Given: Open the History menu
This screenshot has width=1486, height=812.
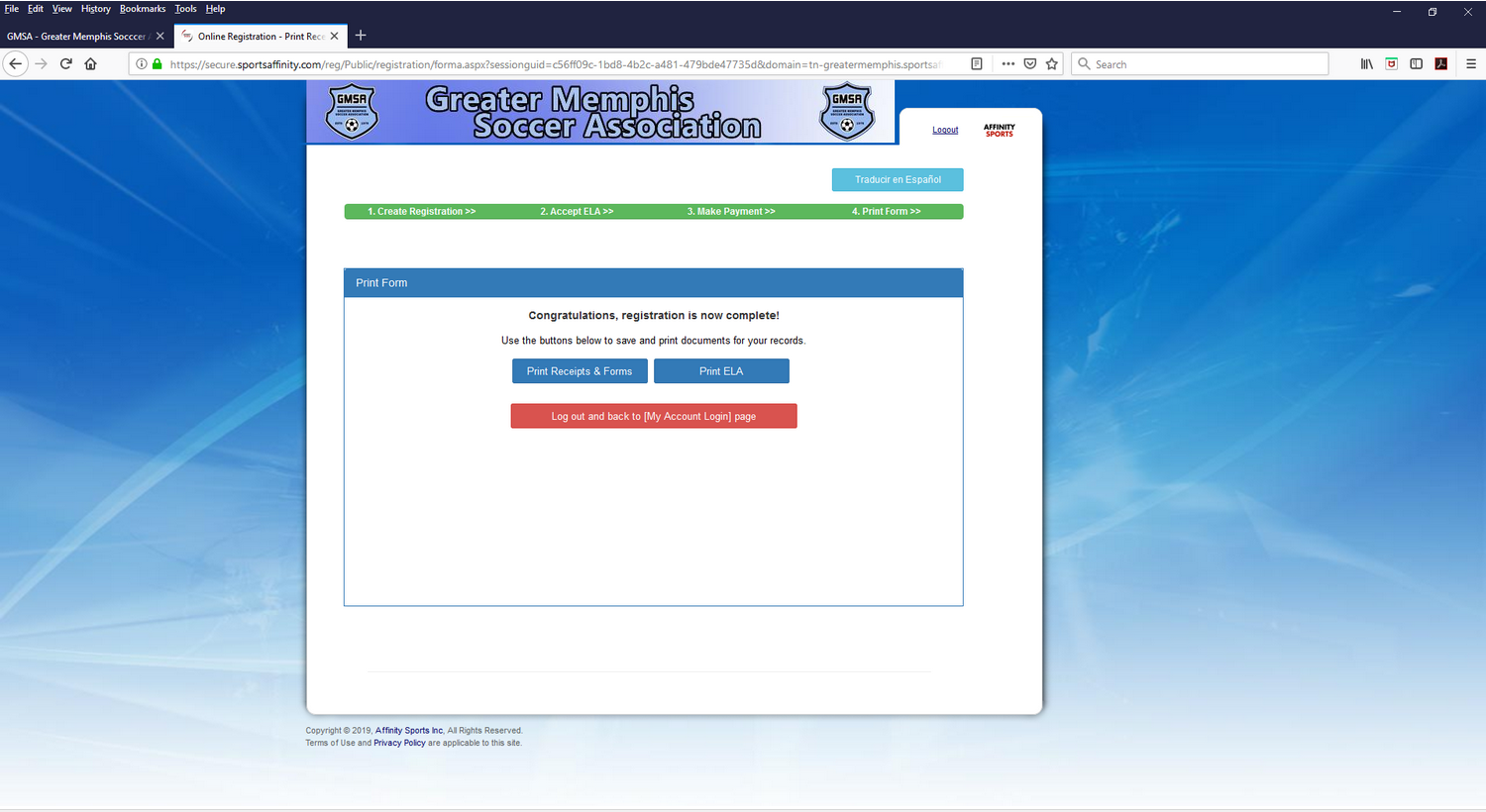Looking at the screenshot, I should point(95,9).
